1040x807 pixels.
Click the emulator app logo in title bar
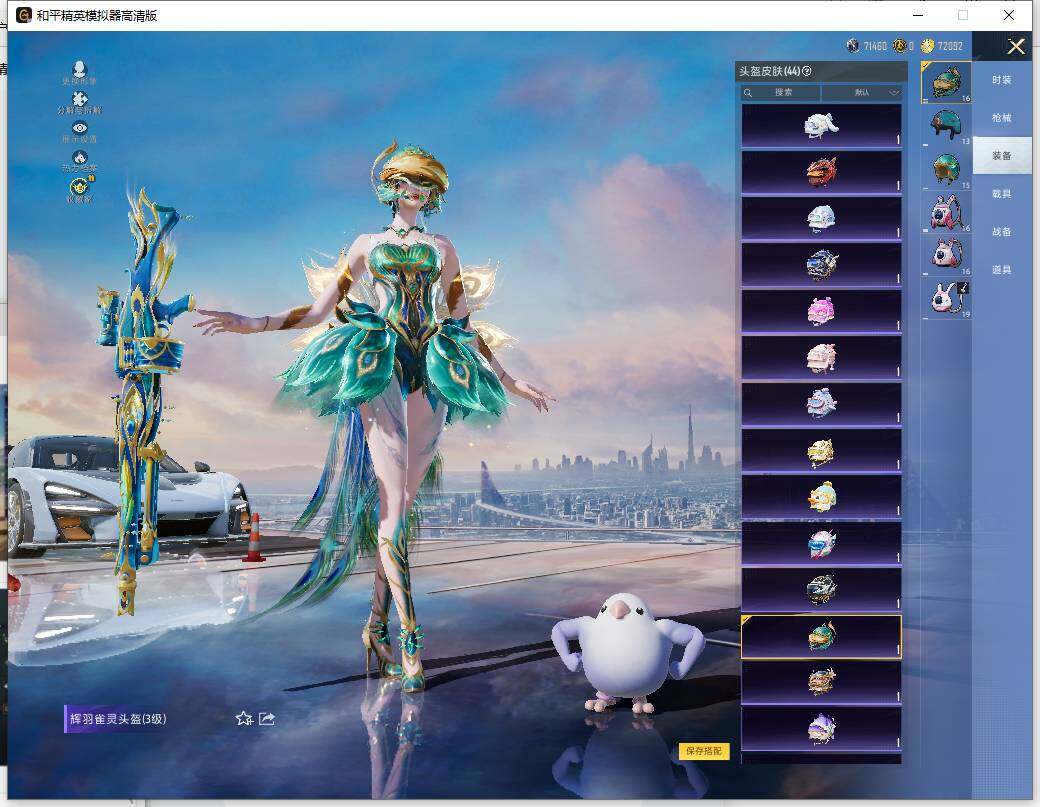24,15
